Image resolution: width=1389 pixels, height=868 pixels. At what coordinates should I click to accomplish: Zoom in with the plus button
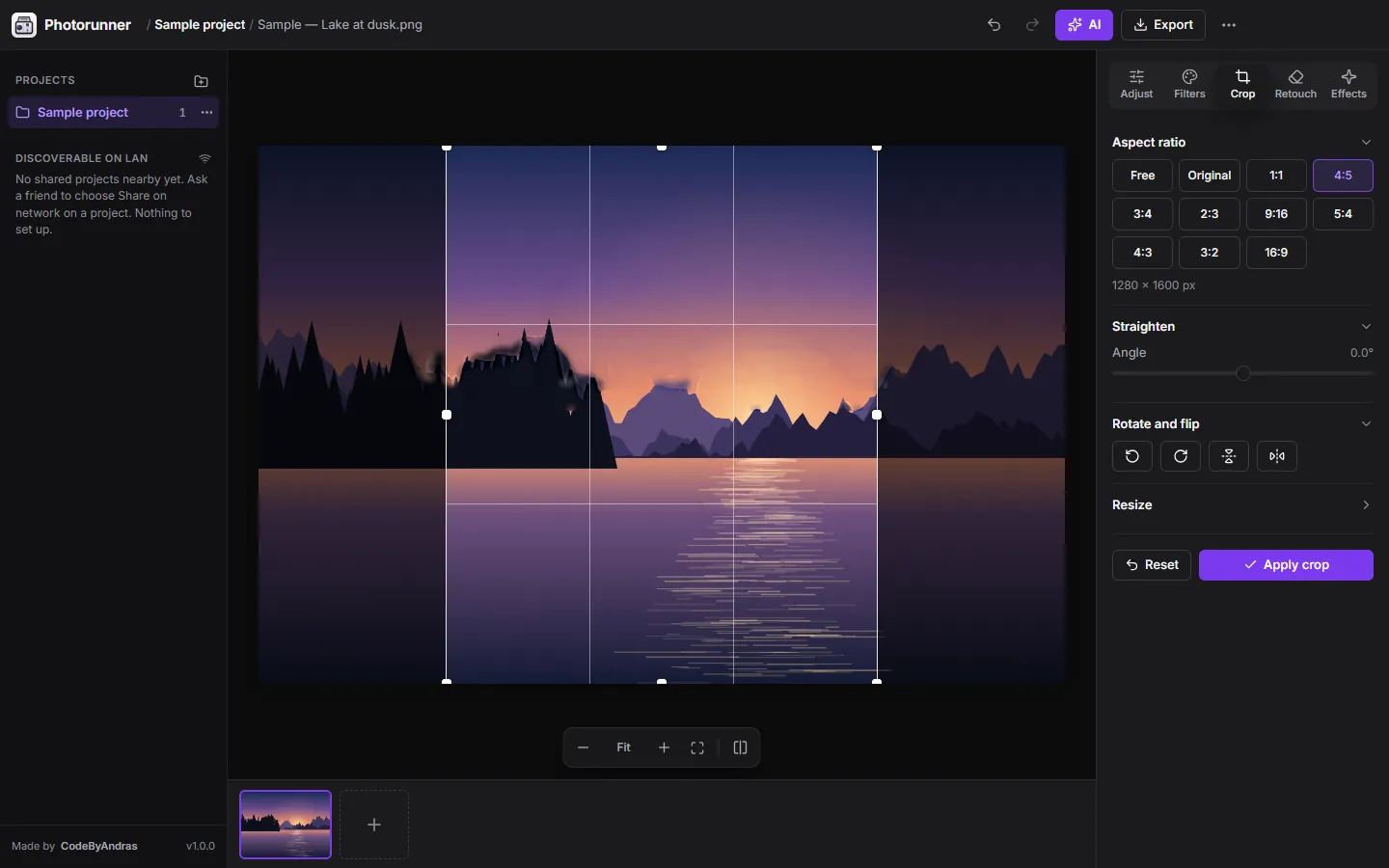point(664,747)
